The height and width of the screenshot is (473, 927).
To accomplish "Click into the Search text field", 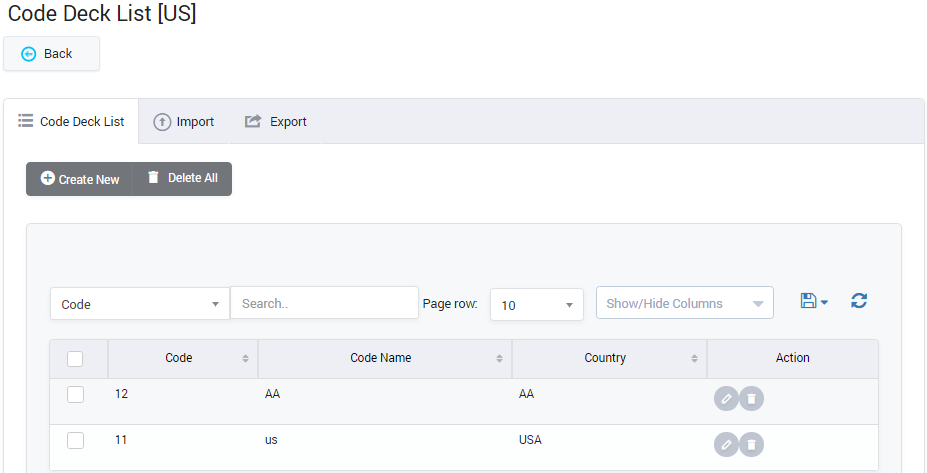I will (324, 303).
